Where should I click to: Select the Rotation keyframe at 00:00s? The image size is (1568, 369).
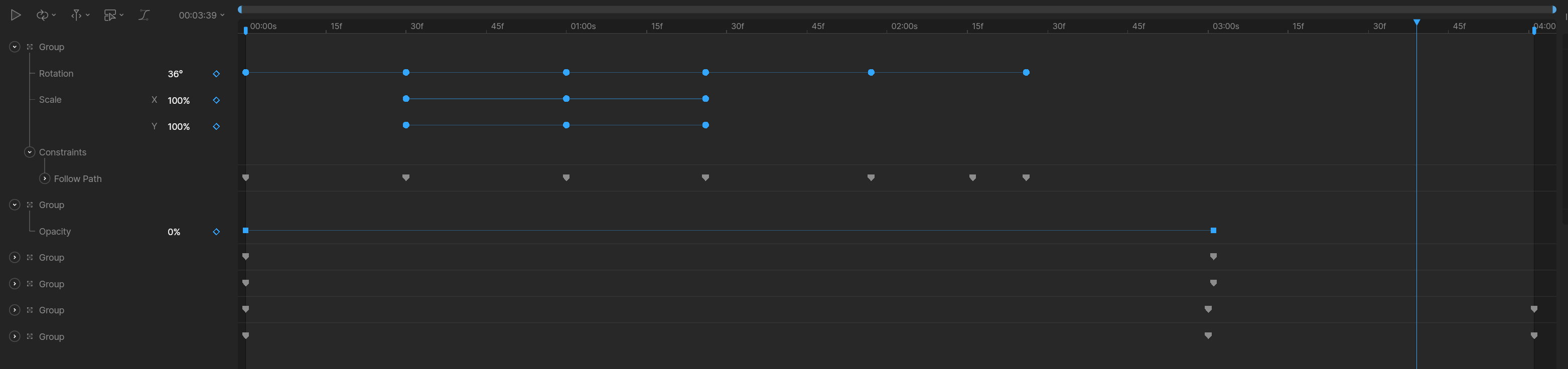coord(246,72)
